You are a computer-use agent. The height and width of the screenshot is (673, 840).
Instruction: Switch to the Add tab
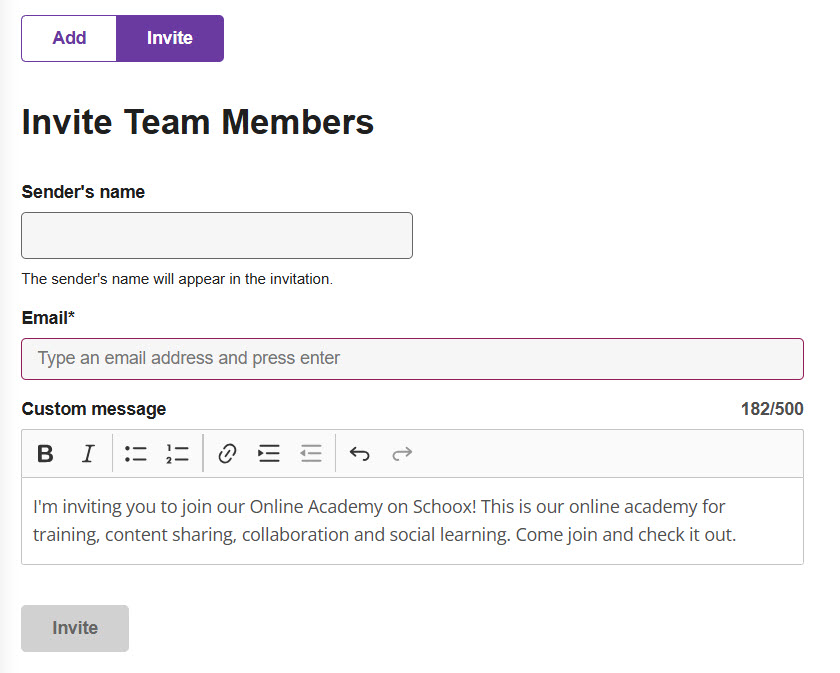pyautogui.click(x=69, y=38)
